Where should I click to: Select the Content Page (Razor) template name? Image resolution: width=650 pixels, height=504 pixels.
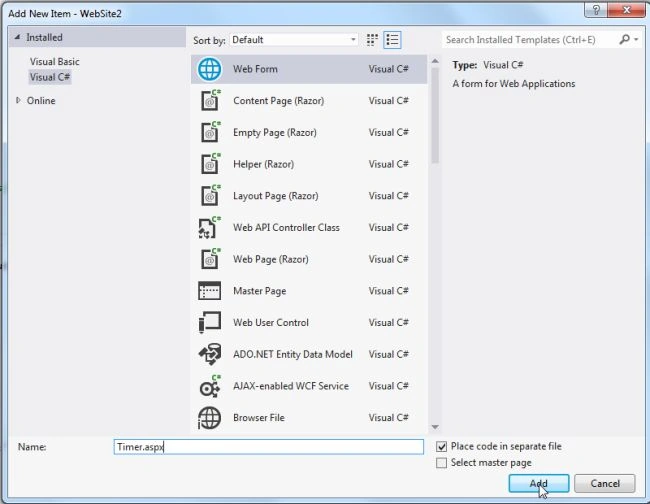click(x=279, y=101)
